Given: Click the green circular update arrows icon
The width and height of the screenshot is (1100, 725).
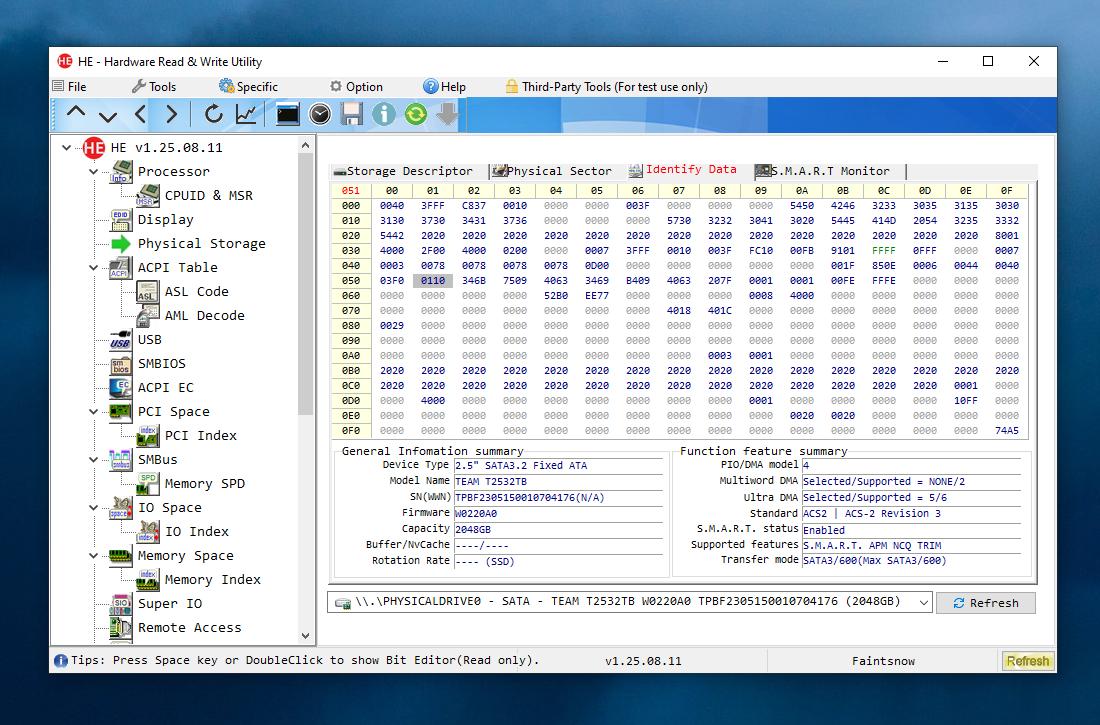Looking at the screenshot, I should click(415, 114).
